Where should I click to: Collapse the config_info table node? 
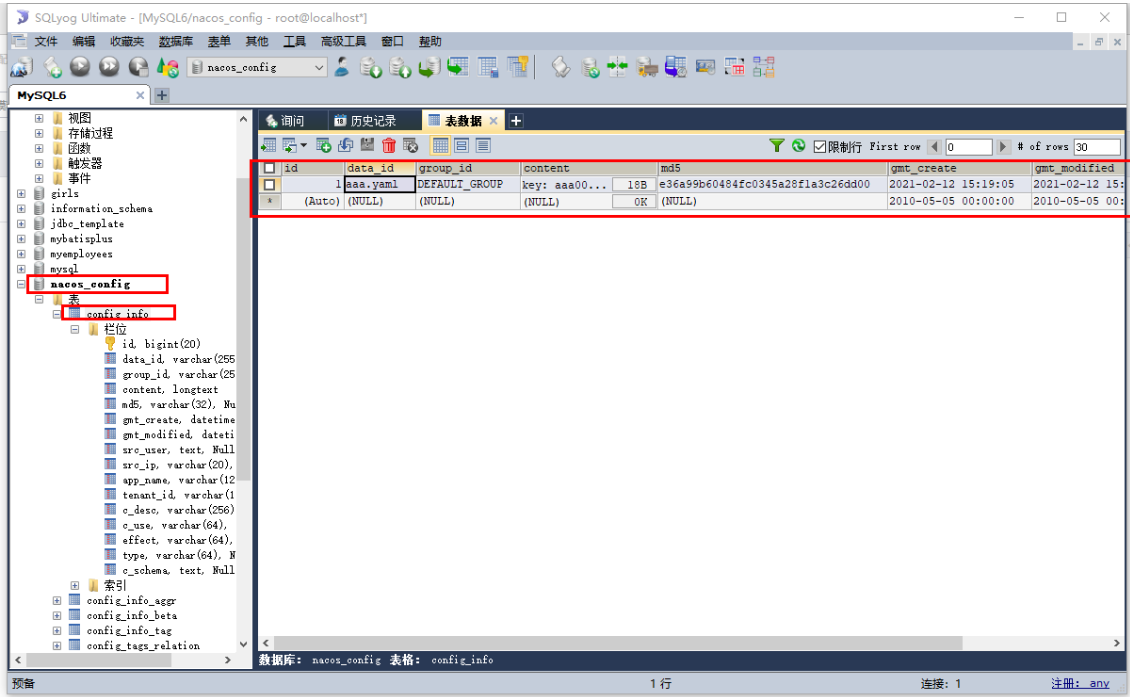[57, 314]
